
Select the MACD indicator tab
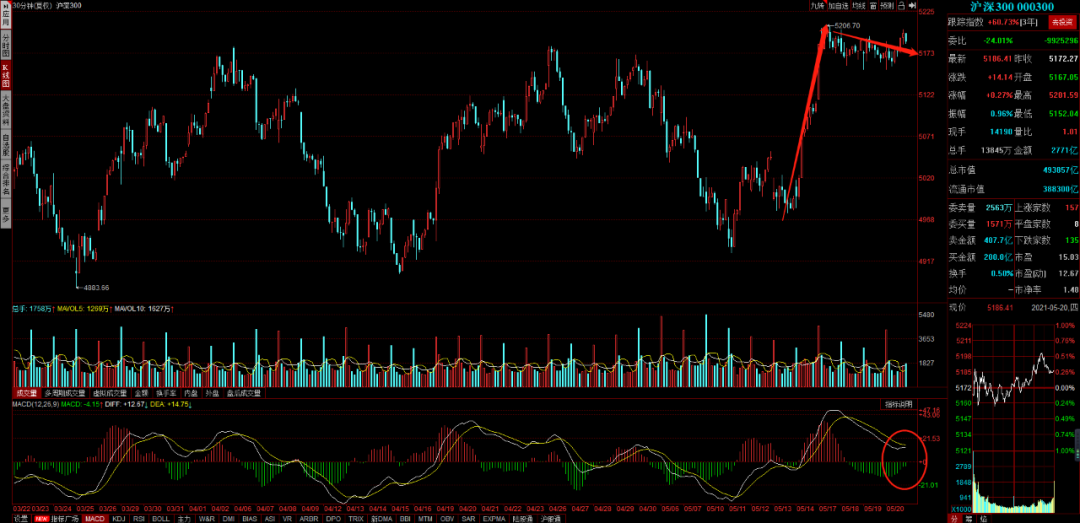click(95, 518)
